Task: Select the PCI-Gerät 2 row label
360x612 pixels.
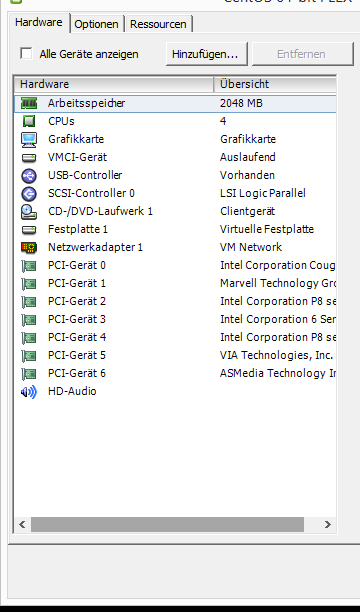Action: tap(77, 301)
